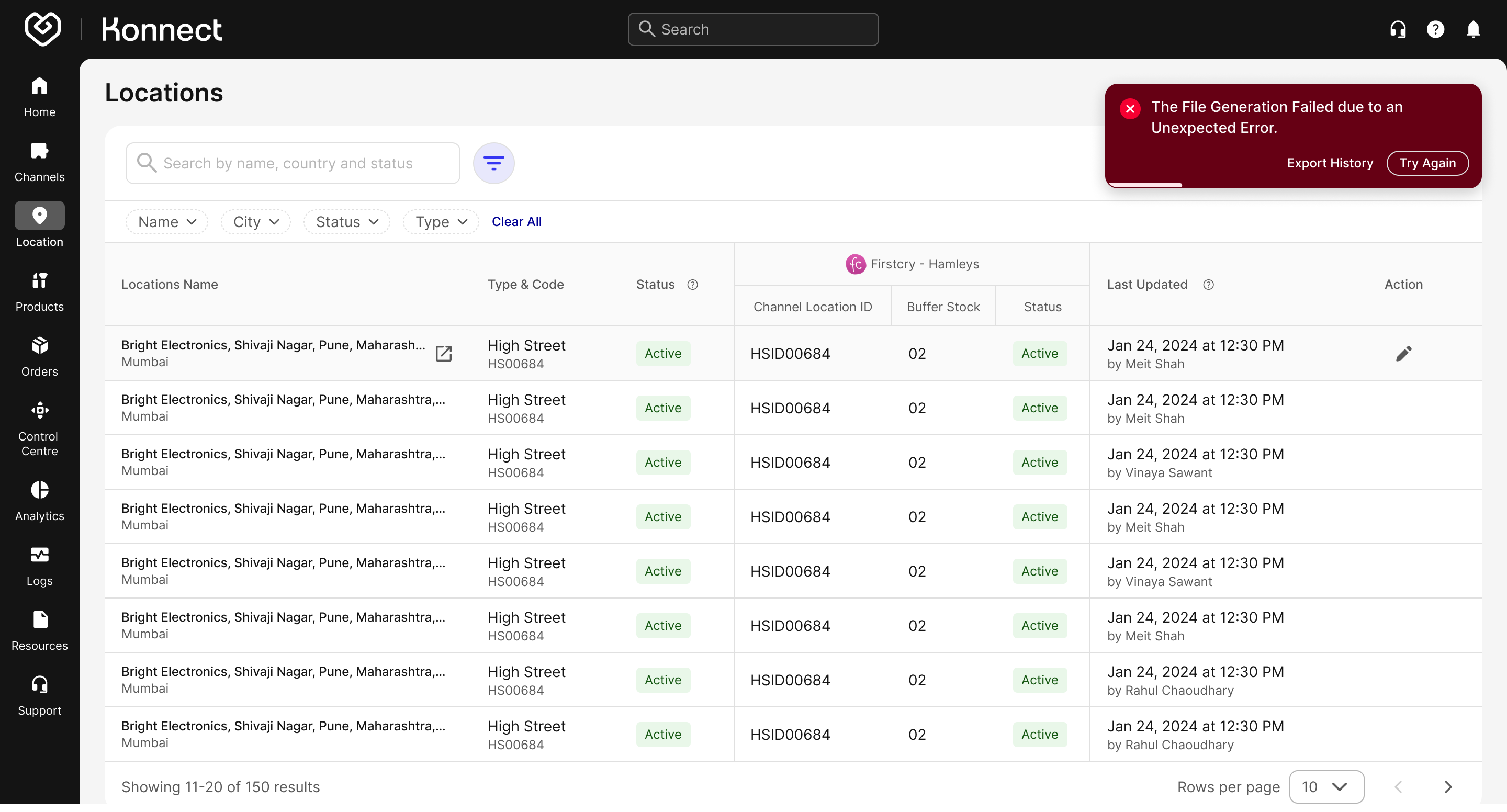The image size is (1507, 812).
Task: Click first row's HSID00684 cell
Action: [x=790, y=353]
